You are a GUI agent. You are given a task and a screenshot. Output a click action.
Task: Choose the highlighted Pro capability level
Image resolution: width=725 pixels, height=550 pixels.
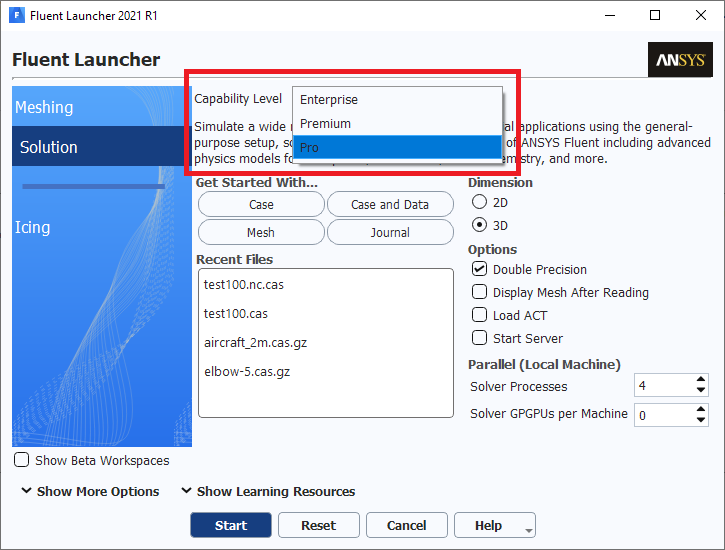[x=397, y=147]
